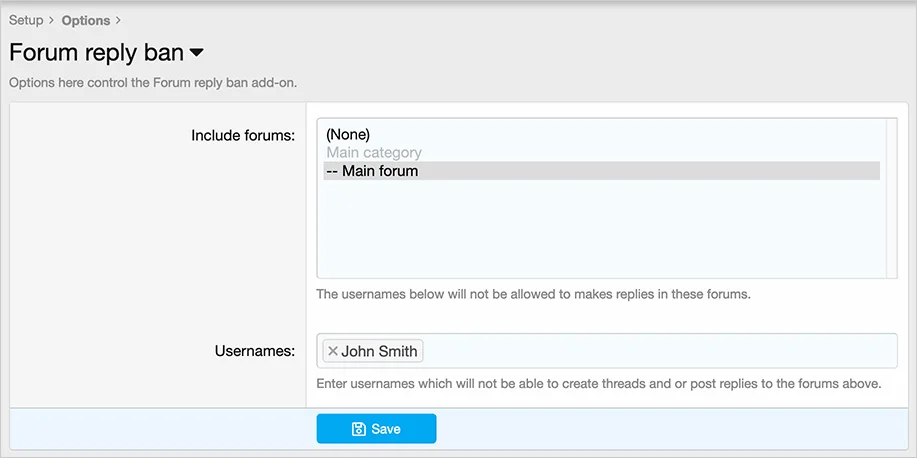This screenshot has height=458, width=917.
Task: Open the Forum reply ban dropdown arrow
Action: (197, 52)
